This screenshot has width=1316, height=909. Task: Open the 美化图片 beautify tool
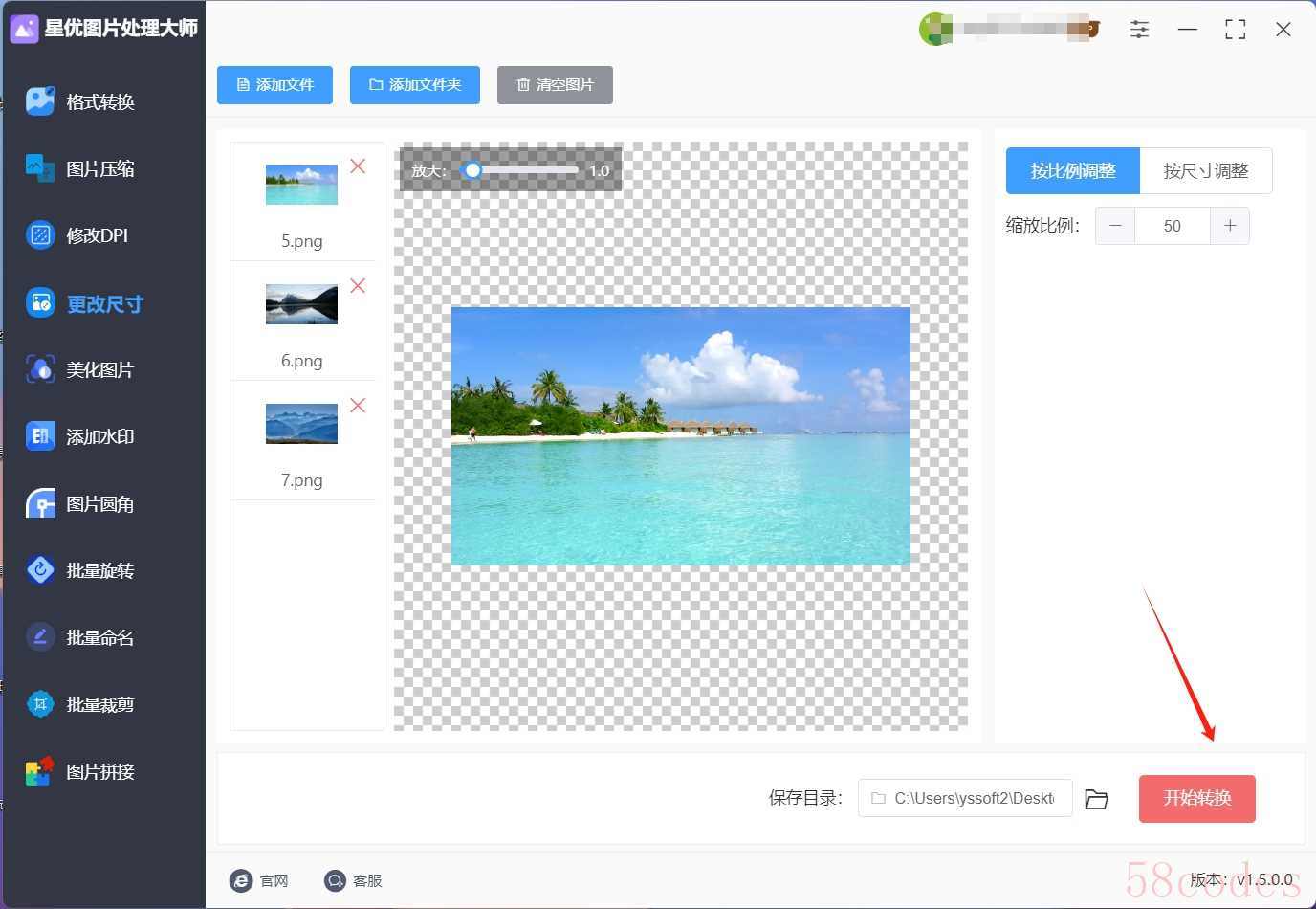81,369
